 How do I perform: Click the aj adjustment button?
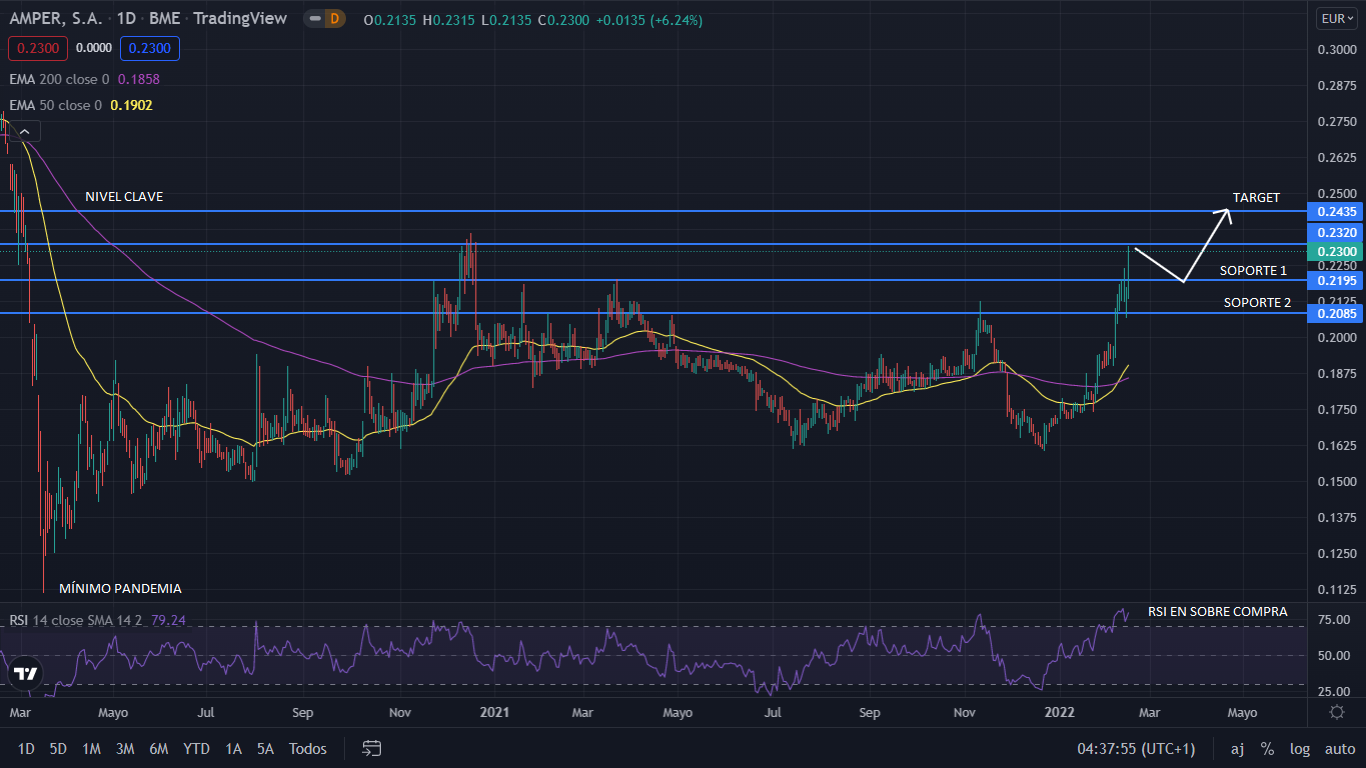(1237, 748)
